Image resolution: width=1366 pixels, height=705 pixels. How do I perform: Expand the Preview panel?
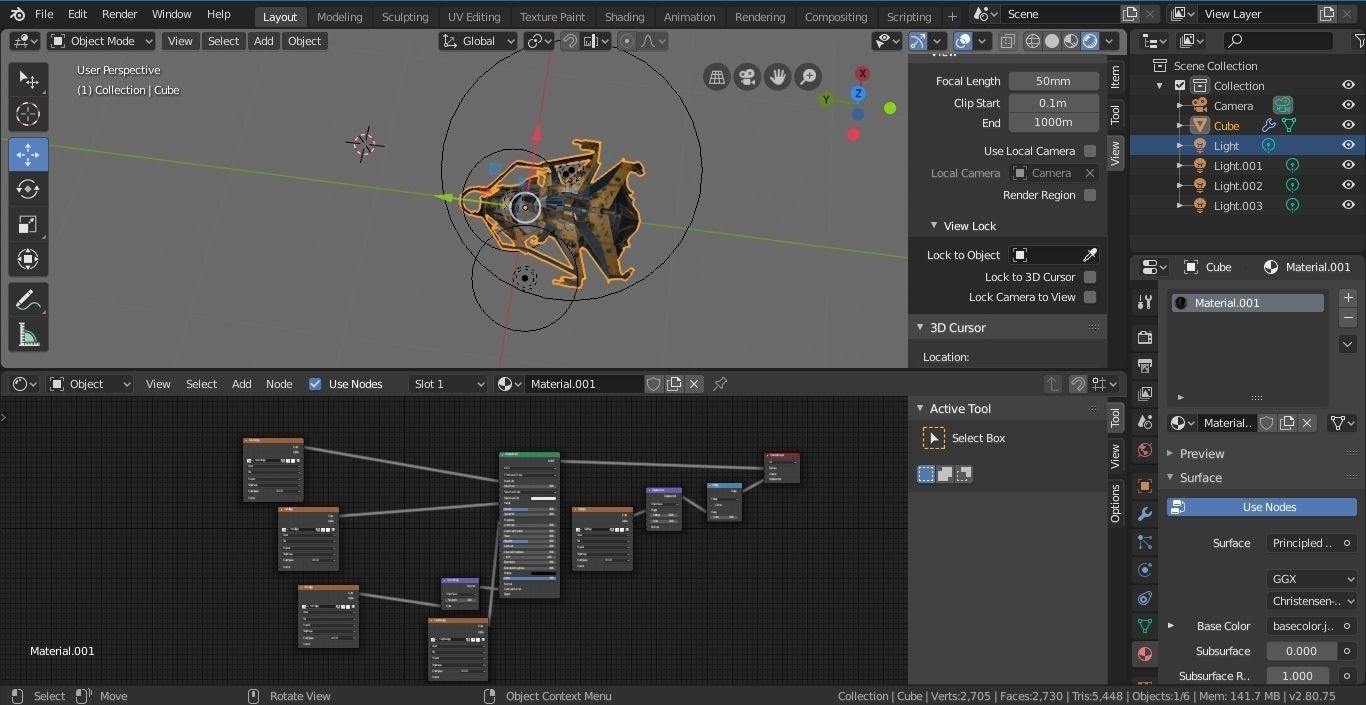pos(1170,454)
